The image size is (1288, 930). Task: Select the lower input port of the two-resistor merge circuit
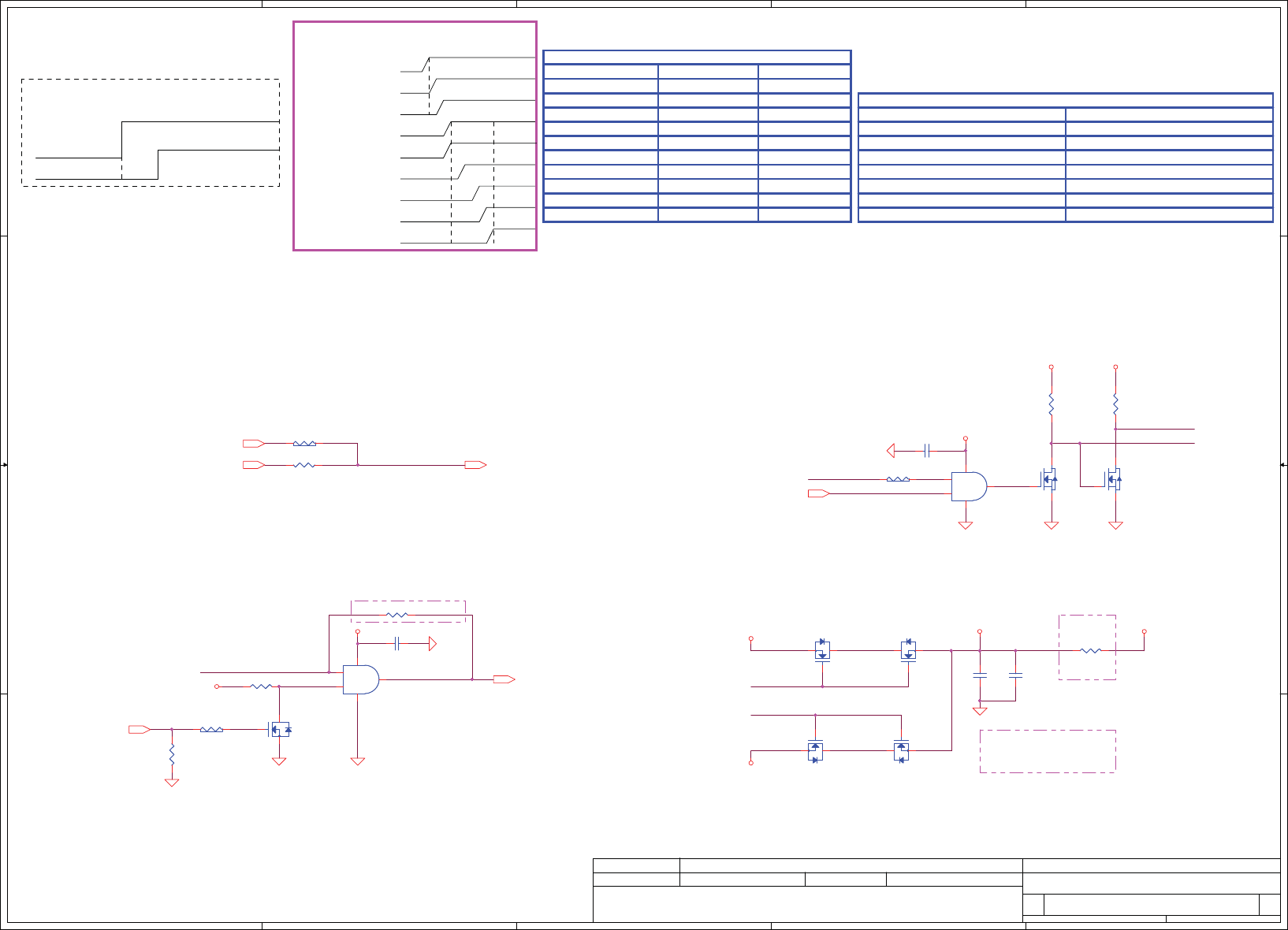[253, 465]
